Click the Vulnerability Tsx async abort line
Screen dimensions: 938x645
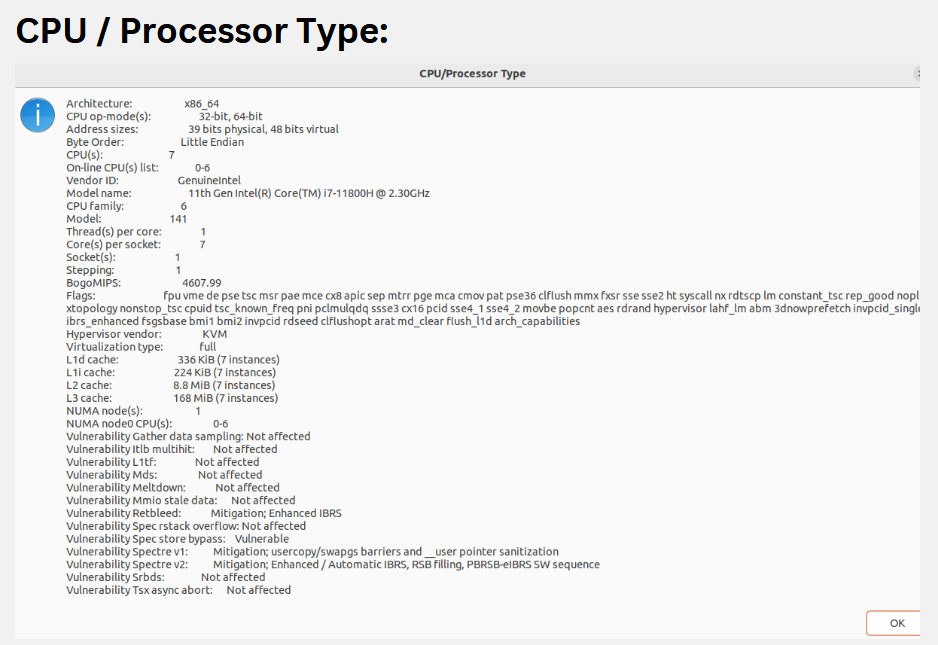coord(178,590)
